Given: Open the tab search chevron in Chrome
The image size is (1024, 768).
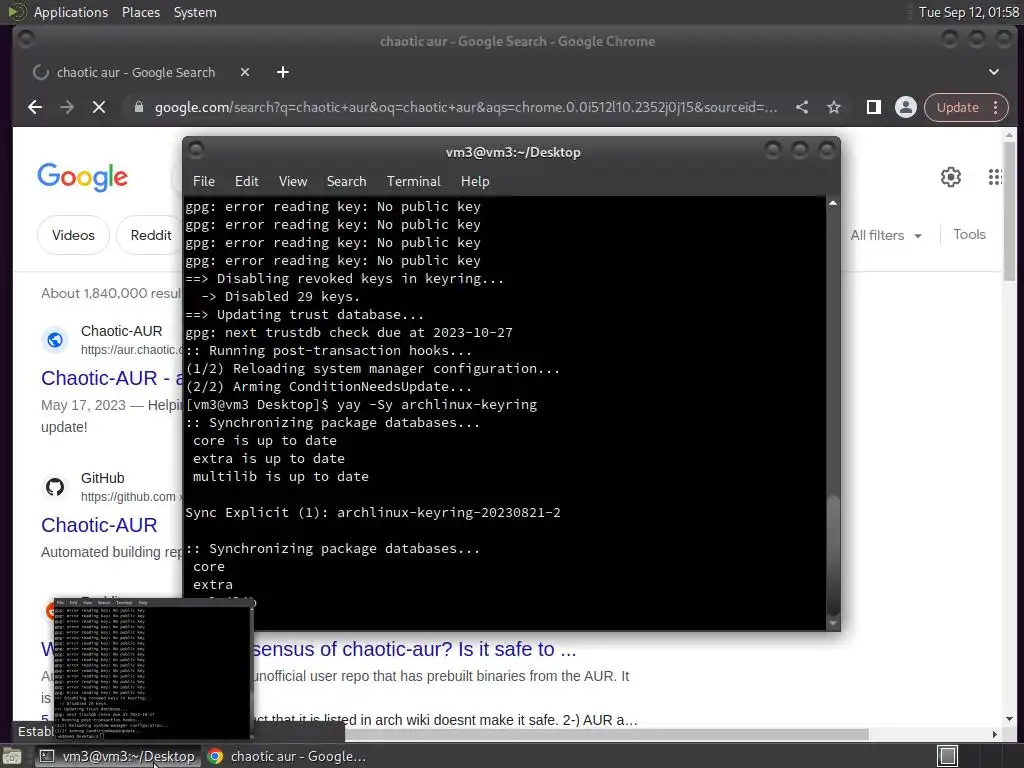Looking at the screenshot, I should (993, 72).
